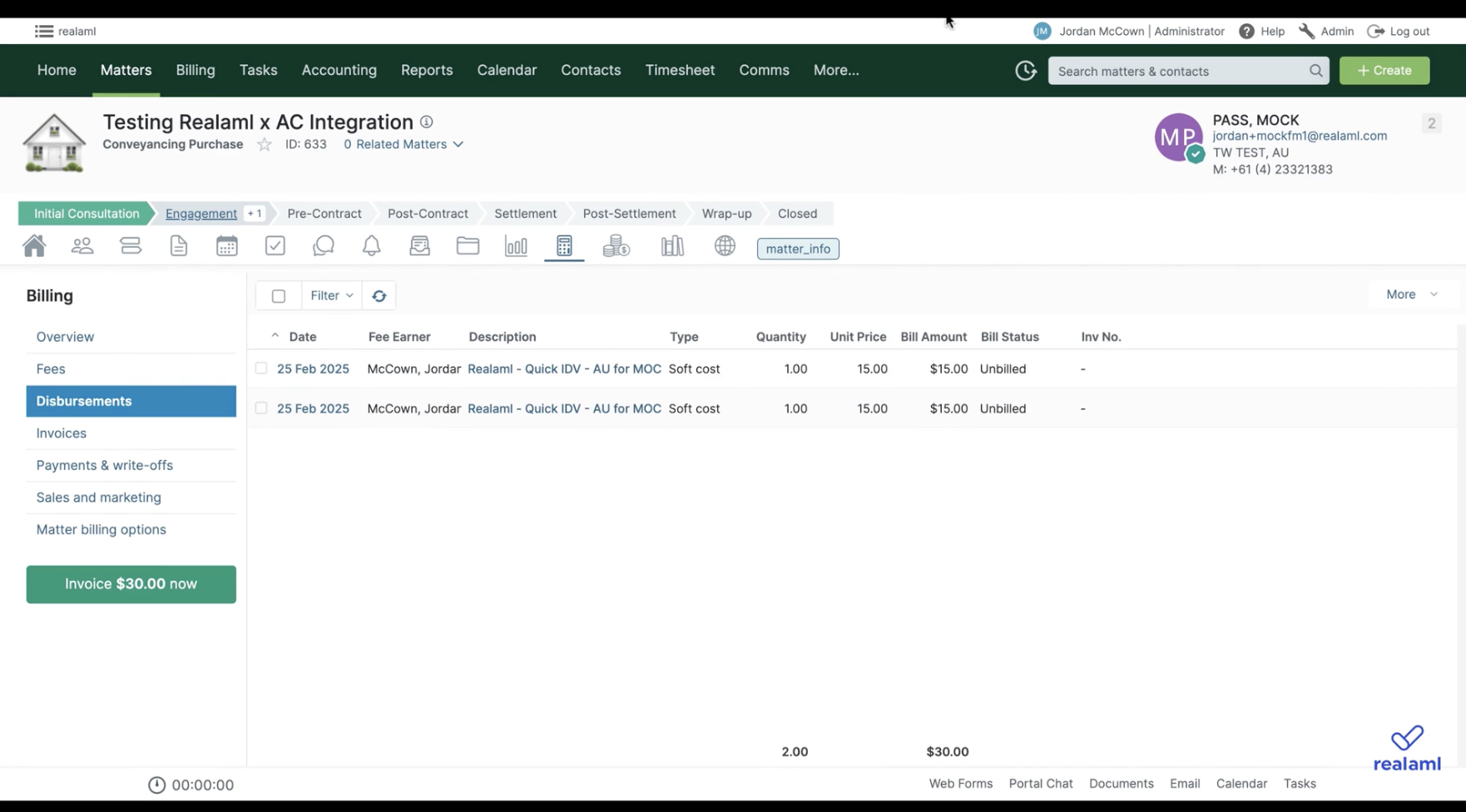Click the matter home icon in toolbar
Viewport: 1466px width, 812px height.
click(x=34, y=246)
